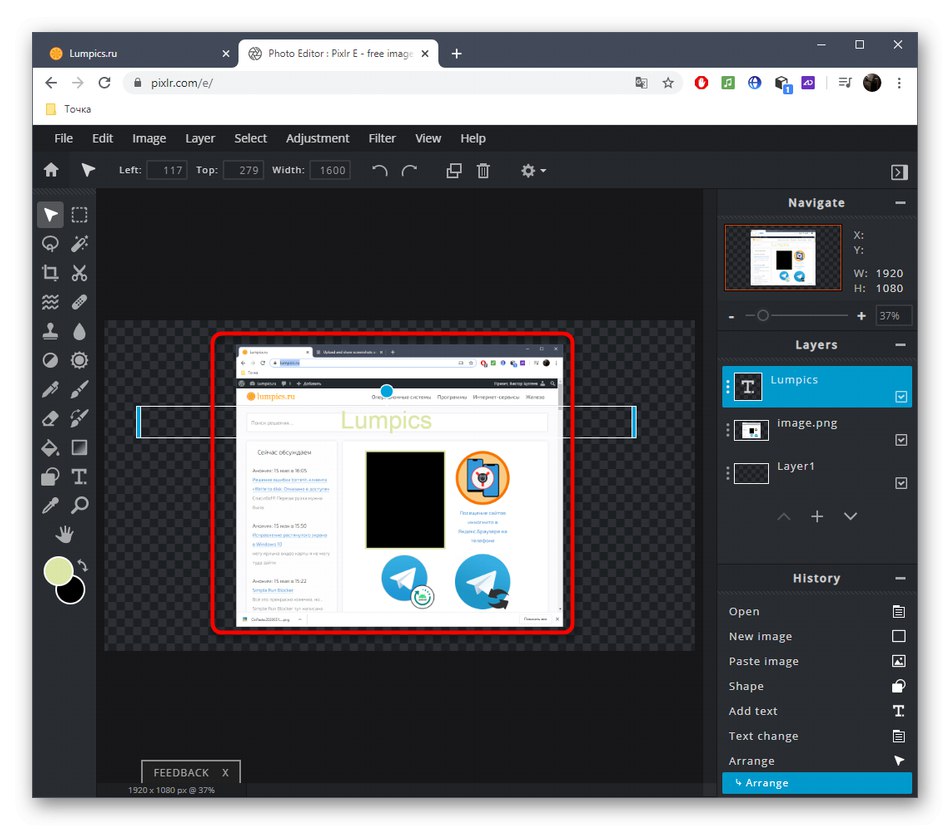Choose the Shape tool in toolbox

tap(50, 476)
